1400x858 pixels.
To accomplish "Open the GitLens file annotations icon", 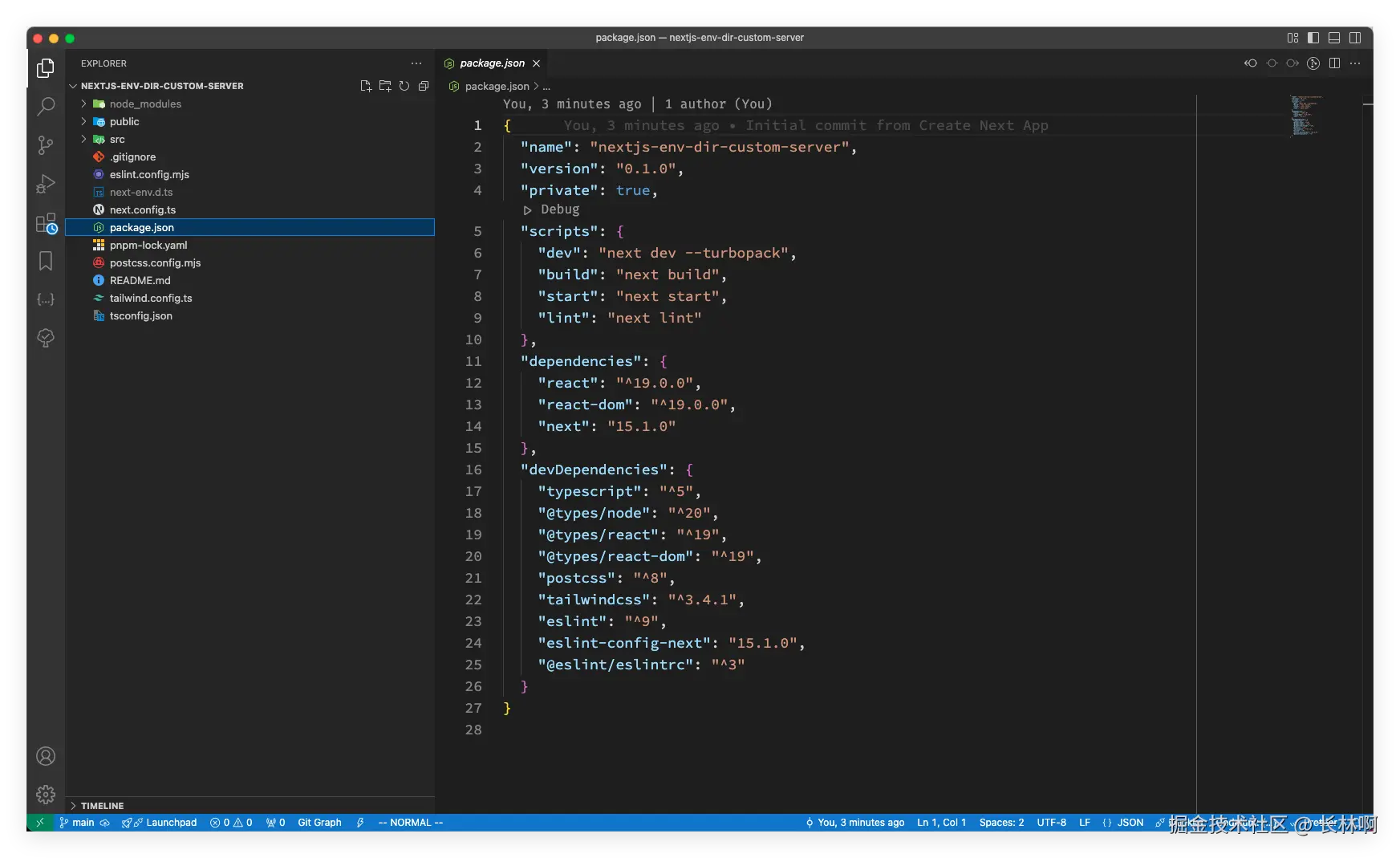I will [1313, 63].
